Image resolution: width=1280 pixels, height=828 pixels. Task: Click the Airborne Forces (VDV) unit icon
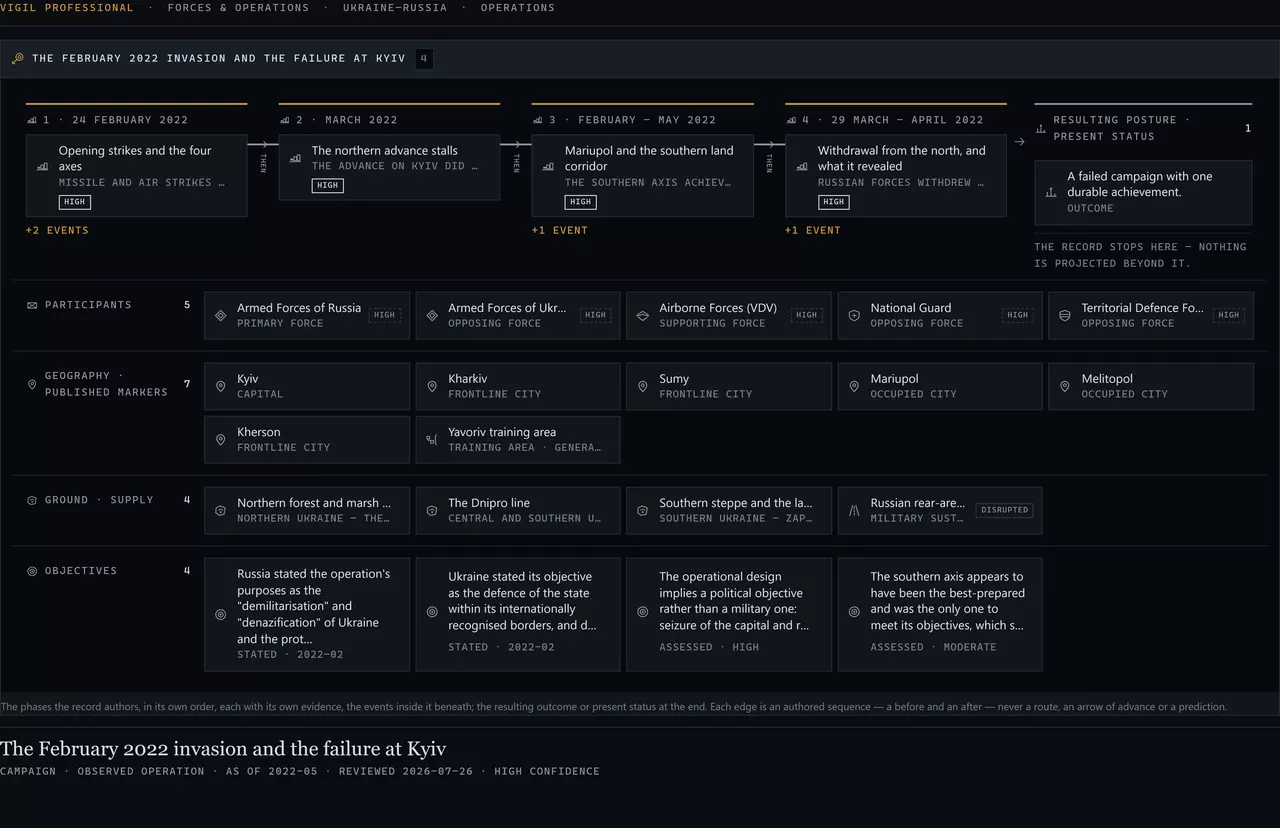coord(643,315)
